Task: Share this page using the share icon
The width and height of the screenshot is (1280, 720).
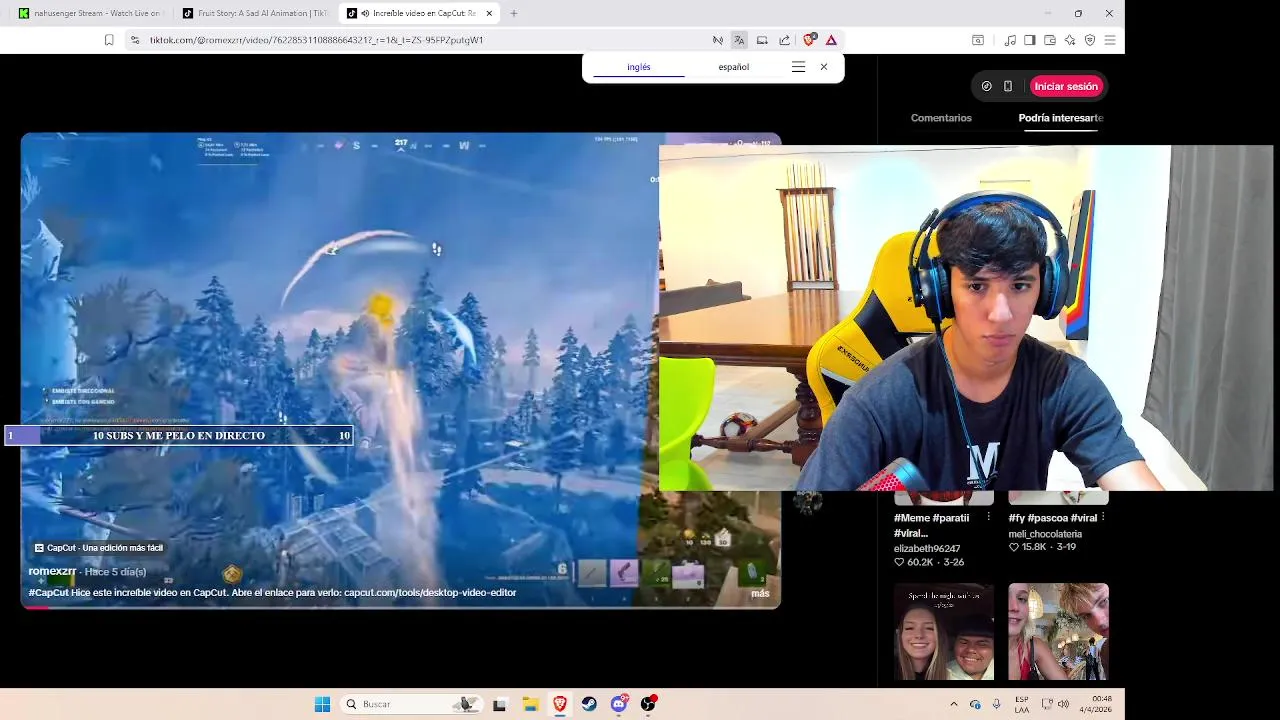Action: [x=785, y=40]
